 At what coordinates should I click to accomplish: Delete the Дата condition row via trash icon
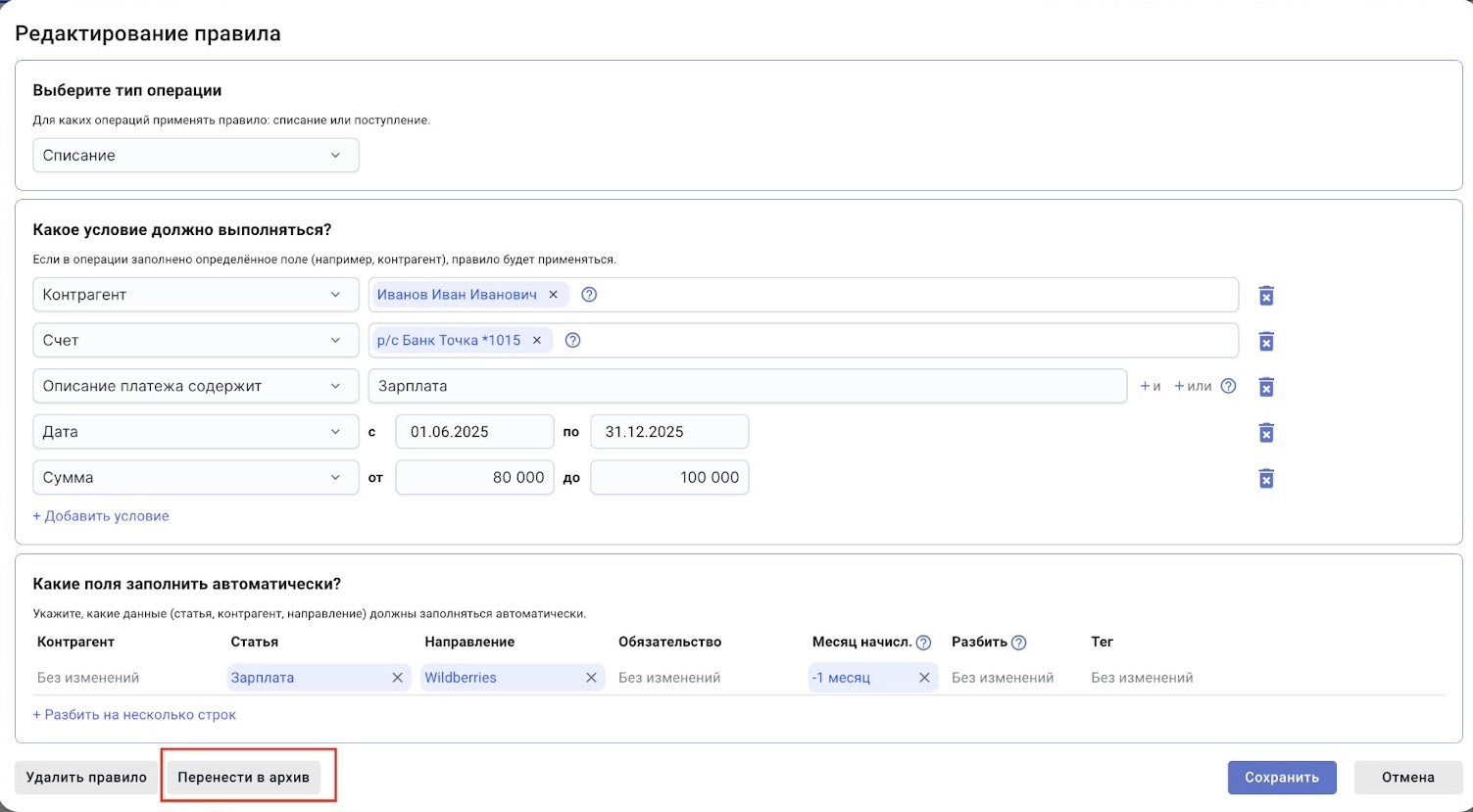click(1265, 433)
